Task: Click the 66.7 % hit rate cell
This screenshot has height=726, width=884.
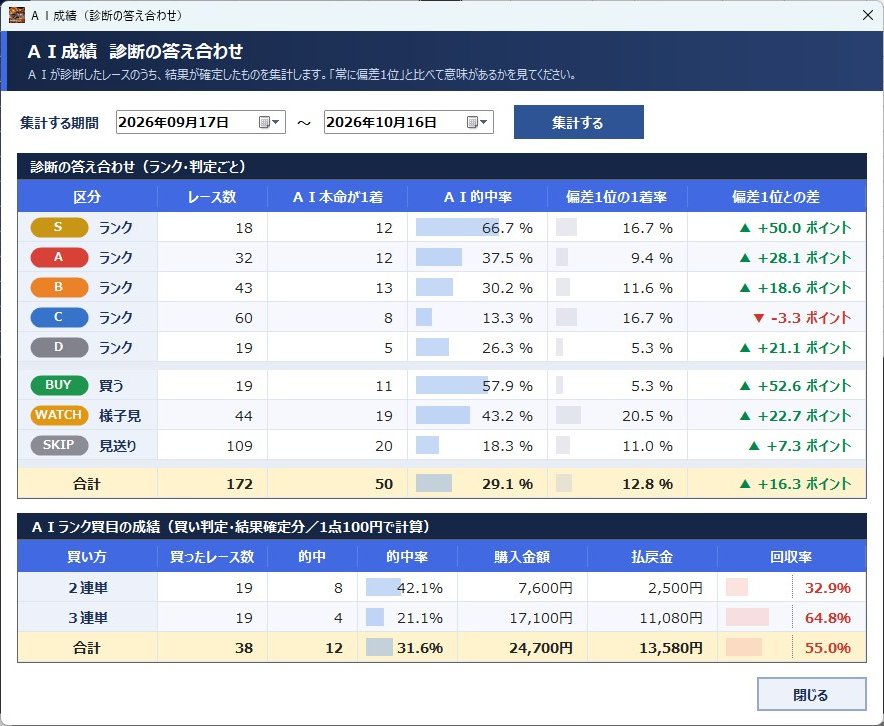Action: [x=477, y=228]
